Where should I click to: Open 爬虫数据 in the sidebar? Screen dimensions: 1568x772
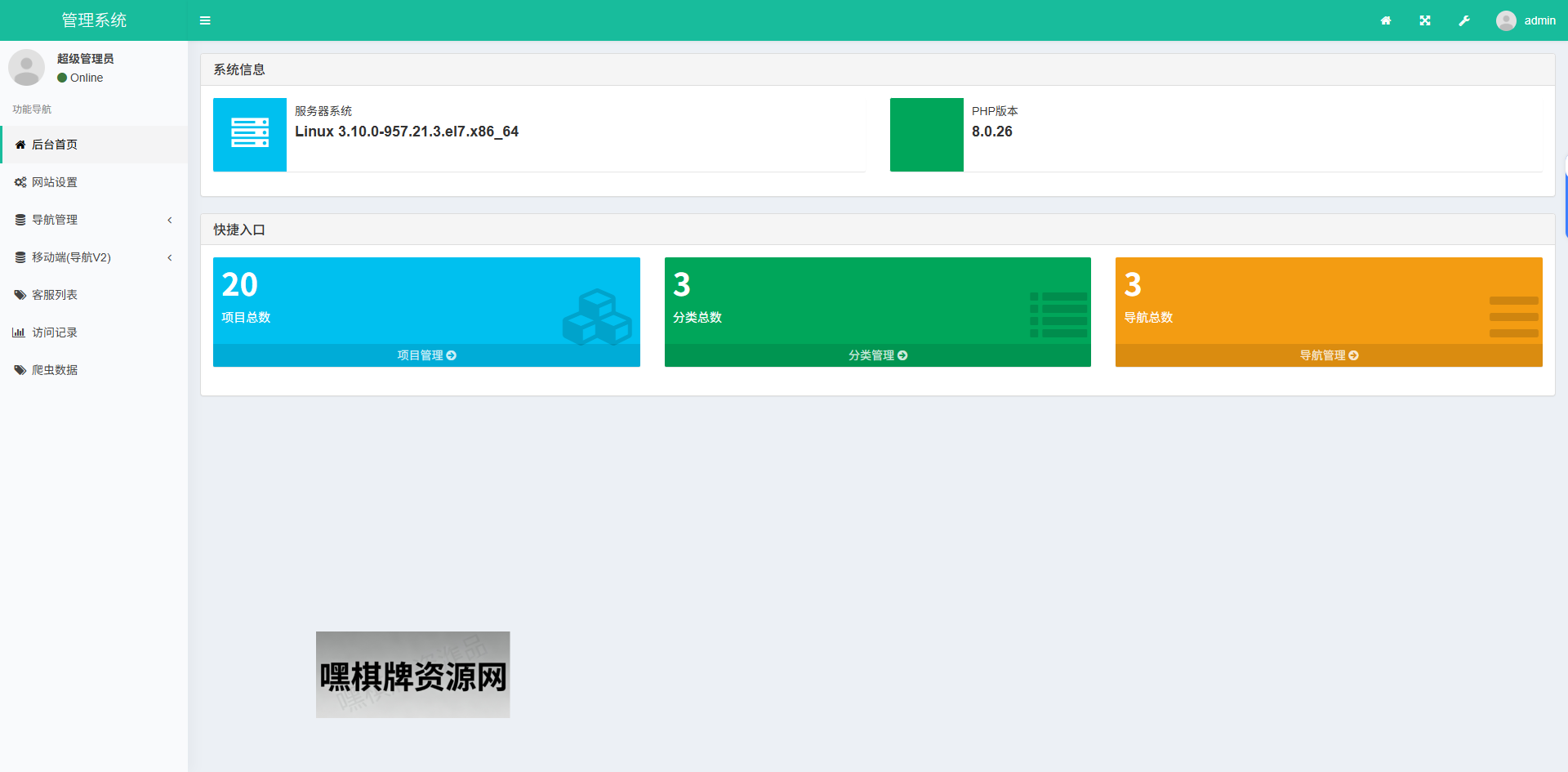tap(55, 370)
